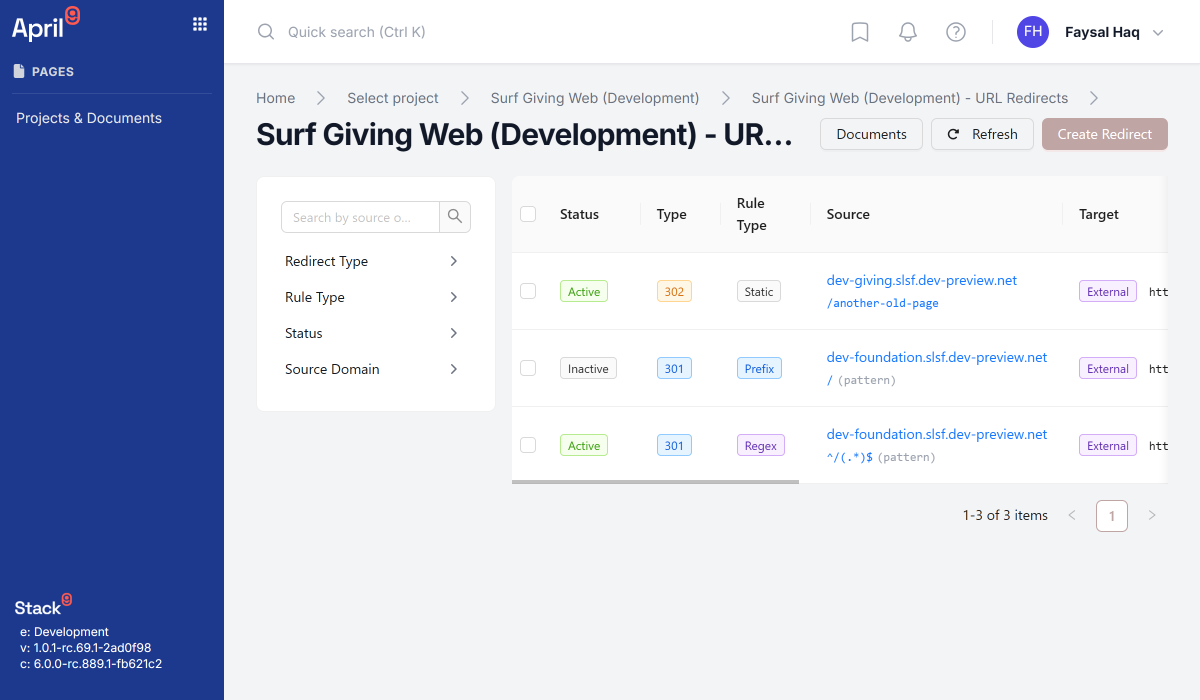1200x700 pixels.
Task: Open the apps grid icon
Action: tap(199, 25)
